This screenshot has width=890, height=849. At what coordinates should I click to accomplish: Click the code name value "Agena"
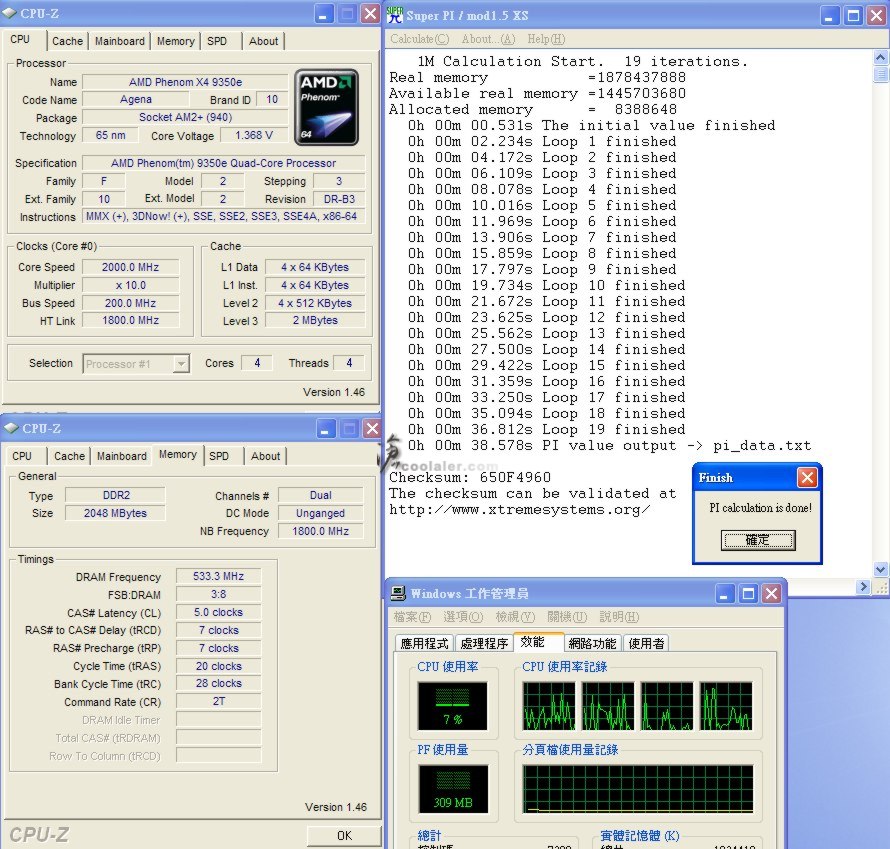pyautogui.click(x=136, y=99)
